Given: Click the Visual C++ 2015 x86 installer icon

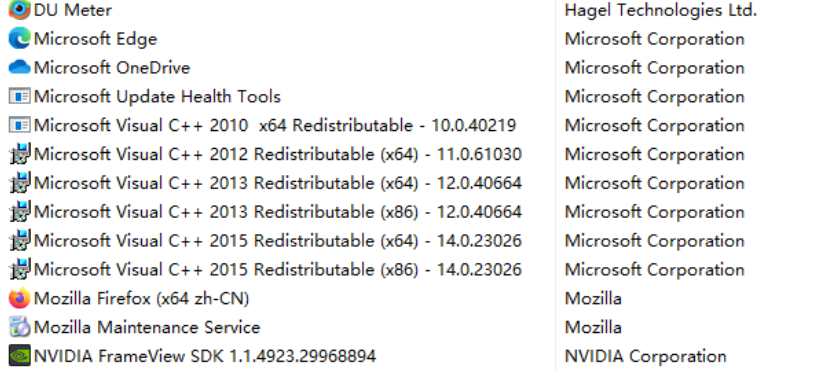Looking at the screenshot, I should click(19, 270).
